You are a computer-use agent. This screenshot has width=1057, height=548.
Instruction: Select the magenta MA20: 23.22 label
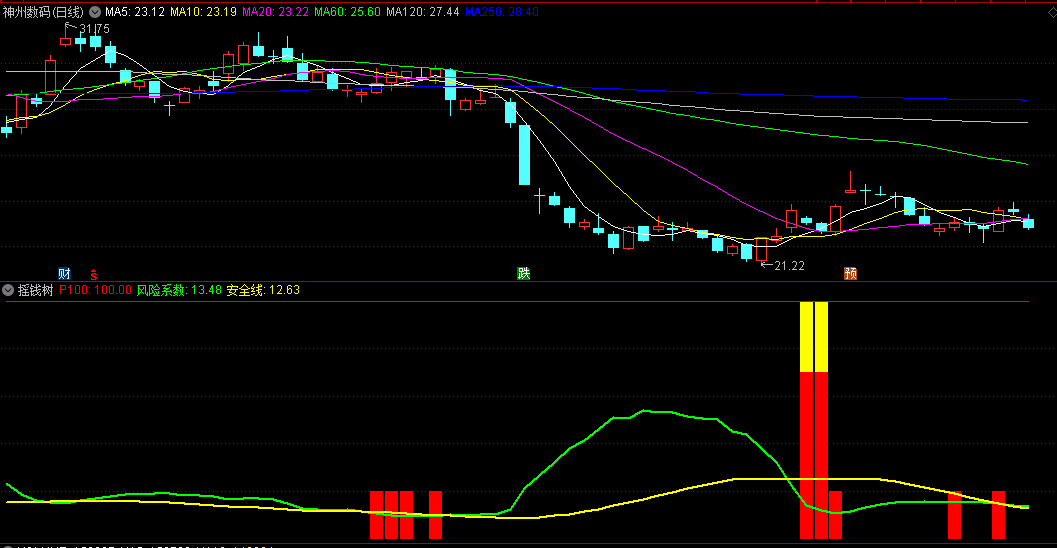click(275, 12)
